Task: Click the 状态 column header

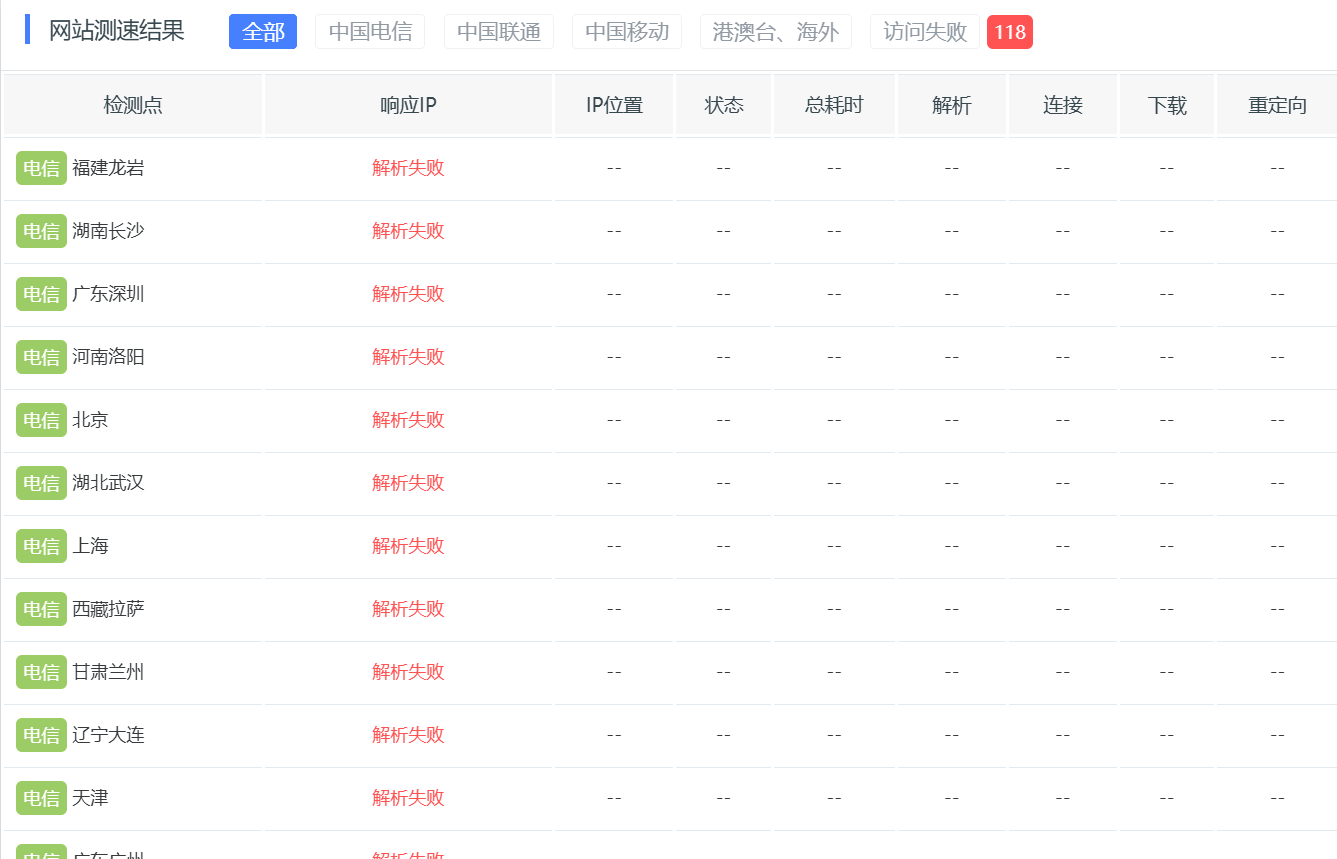Action: [724, 105]
